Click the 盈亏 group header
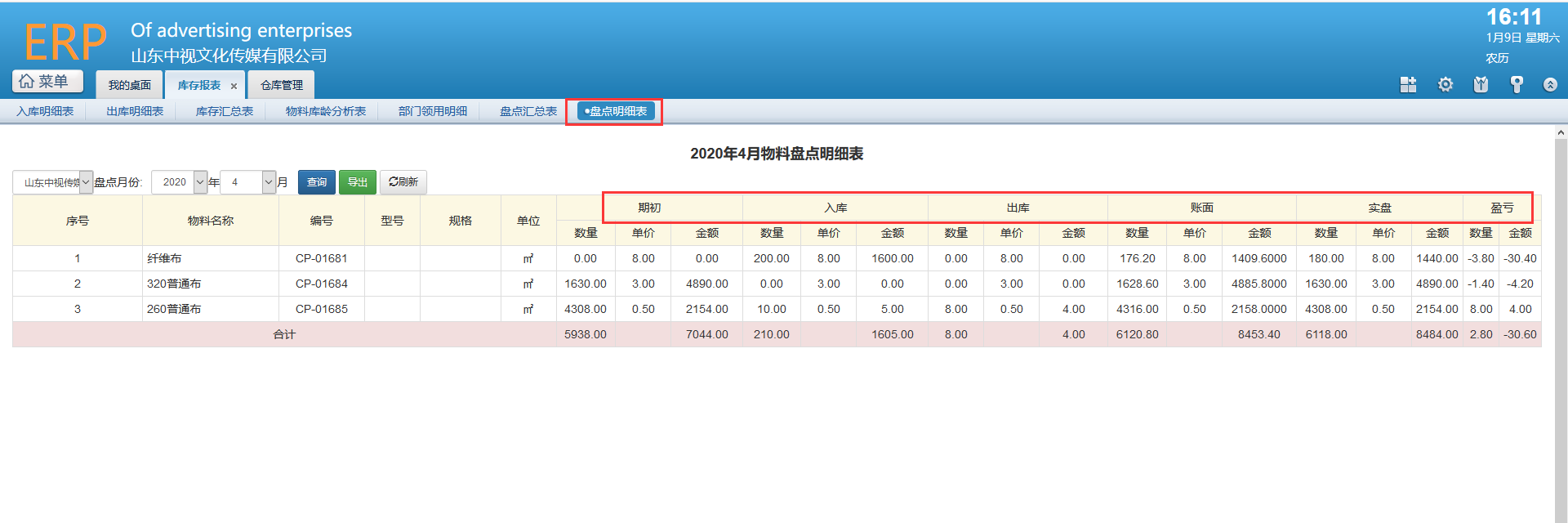Screen dimensions: 1568x523 [x=1502, y=208]
